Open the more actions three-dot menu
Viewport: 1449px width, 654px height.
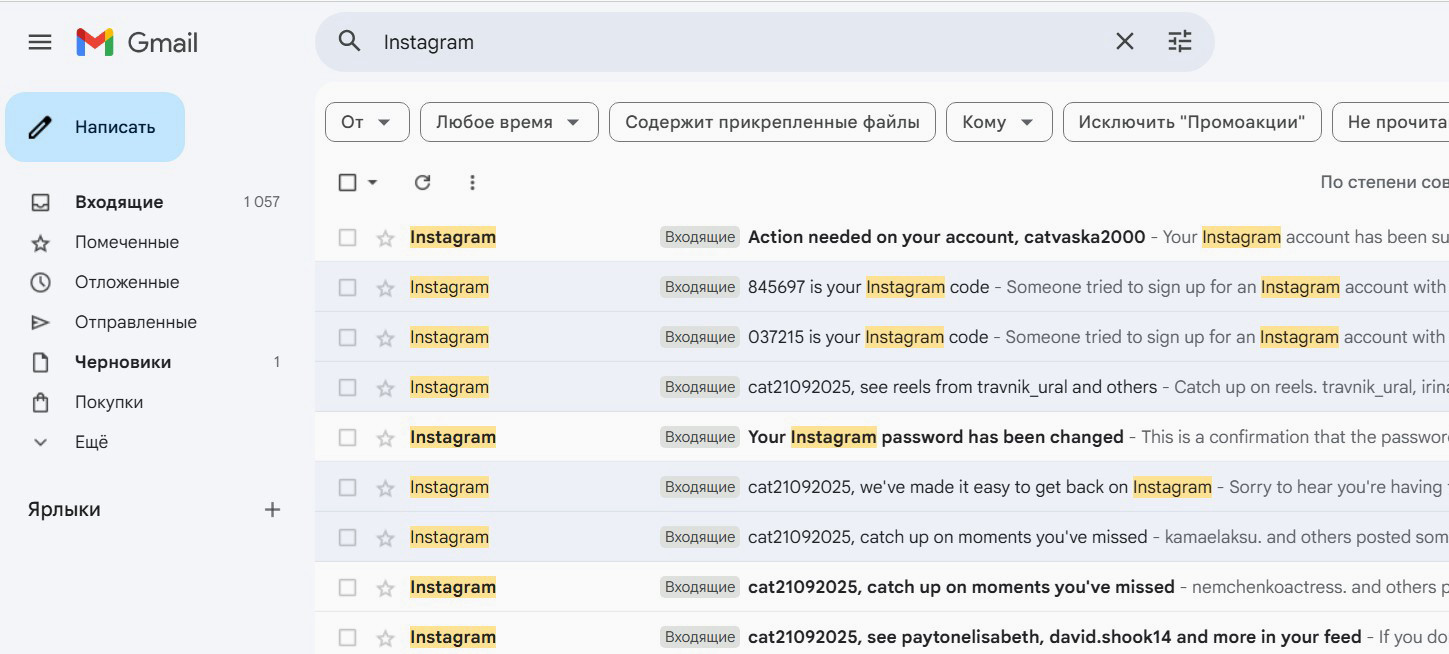coord(472,183)
